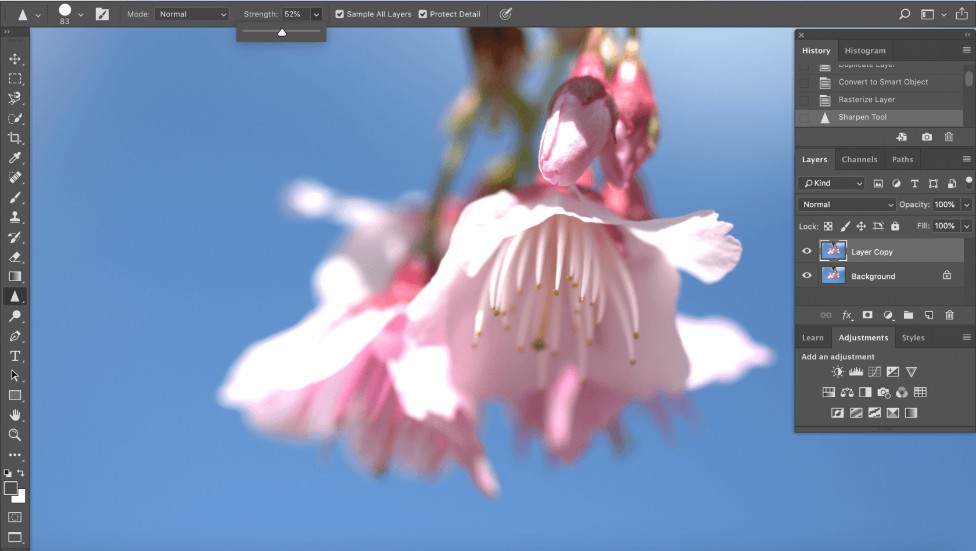Switch to the Channels tab

pos(859,159)
